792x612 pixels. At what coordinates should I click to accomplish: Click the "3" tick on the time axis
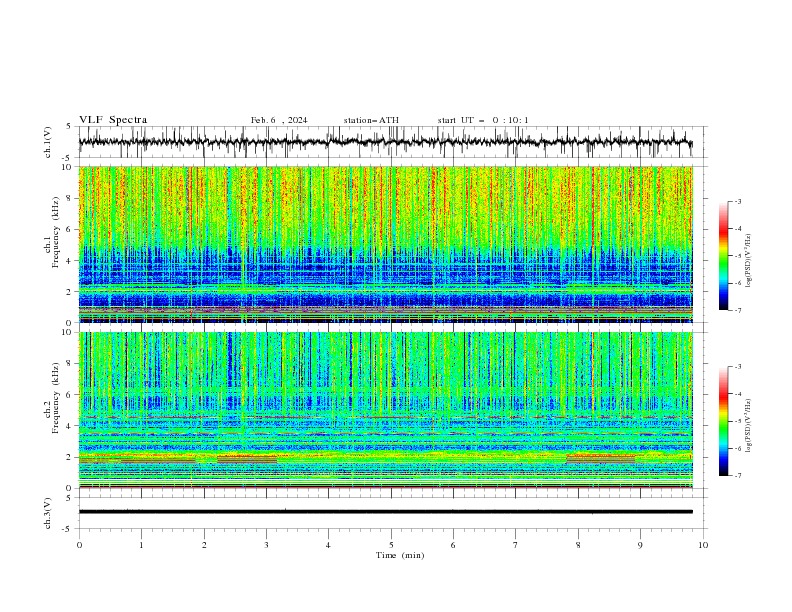[266, 545]
